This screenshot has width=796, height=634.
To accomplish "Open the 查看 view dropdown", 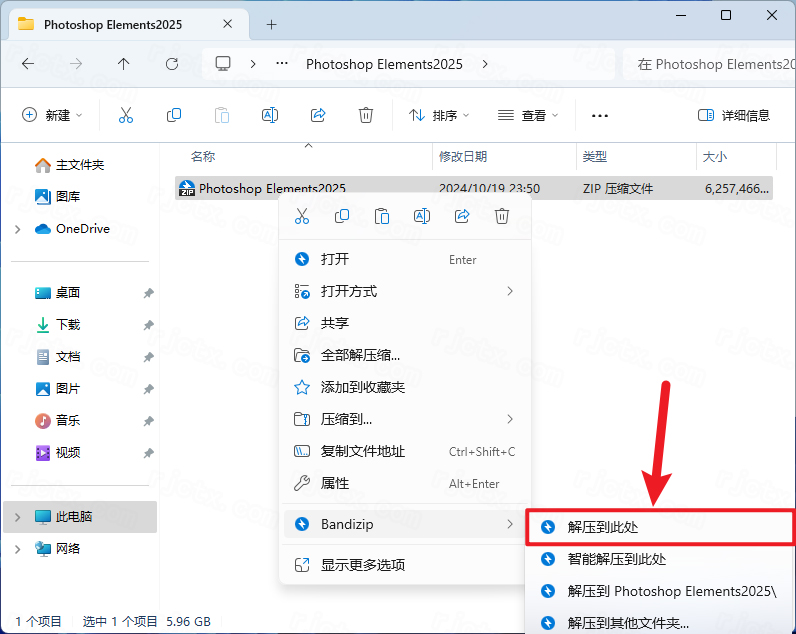I will pyautogui.click(x=528, y=115).
